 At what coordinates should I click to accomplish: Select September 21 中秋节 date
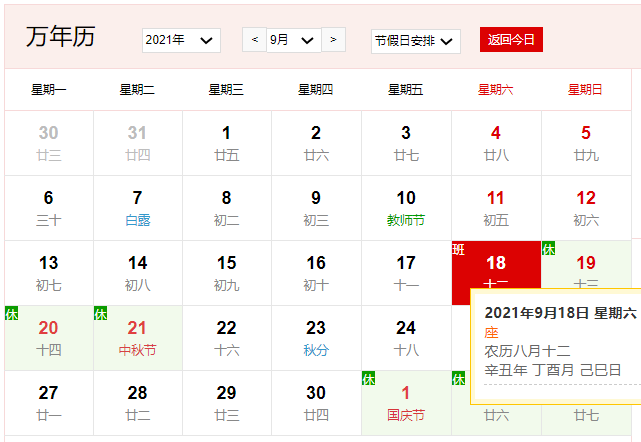click(138, 338)
